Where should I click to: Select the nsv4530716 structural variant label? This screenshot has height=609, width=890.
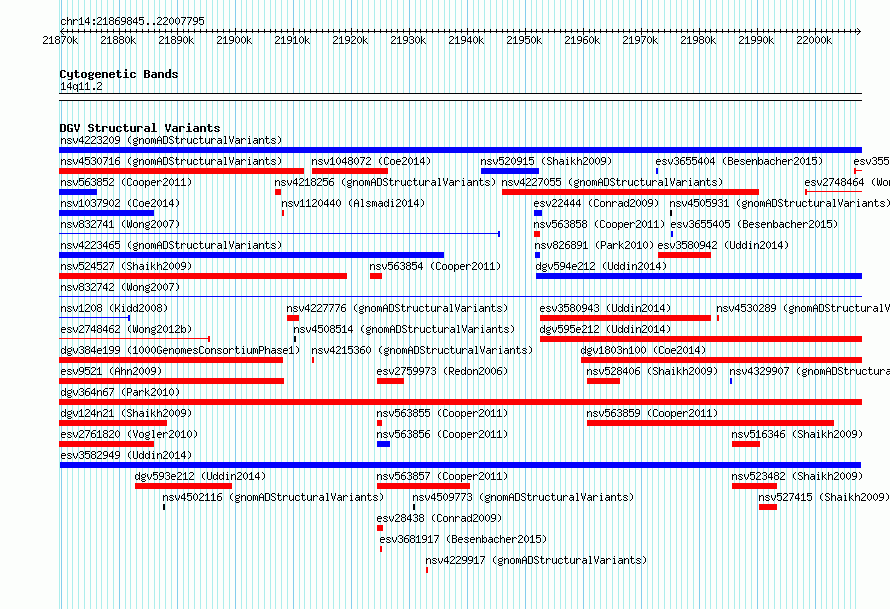click(x=171, y=161)
